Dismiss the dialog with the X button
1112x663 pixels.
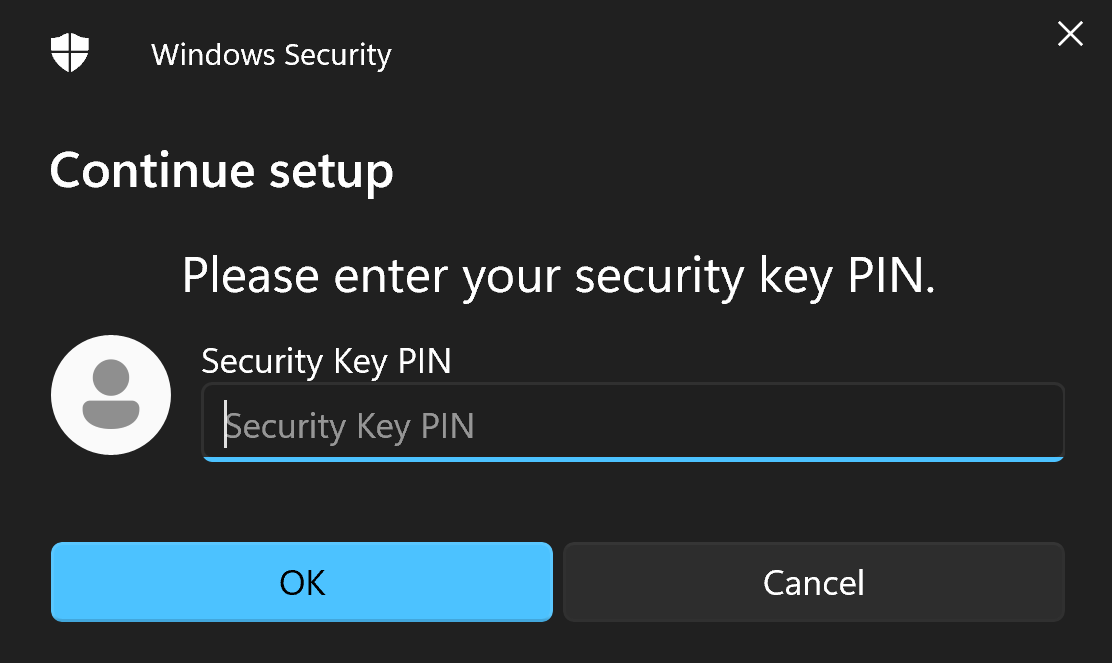[x=1070, y=33]
